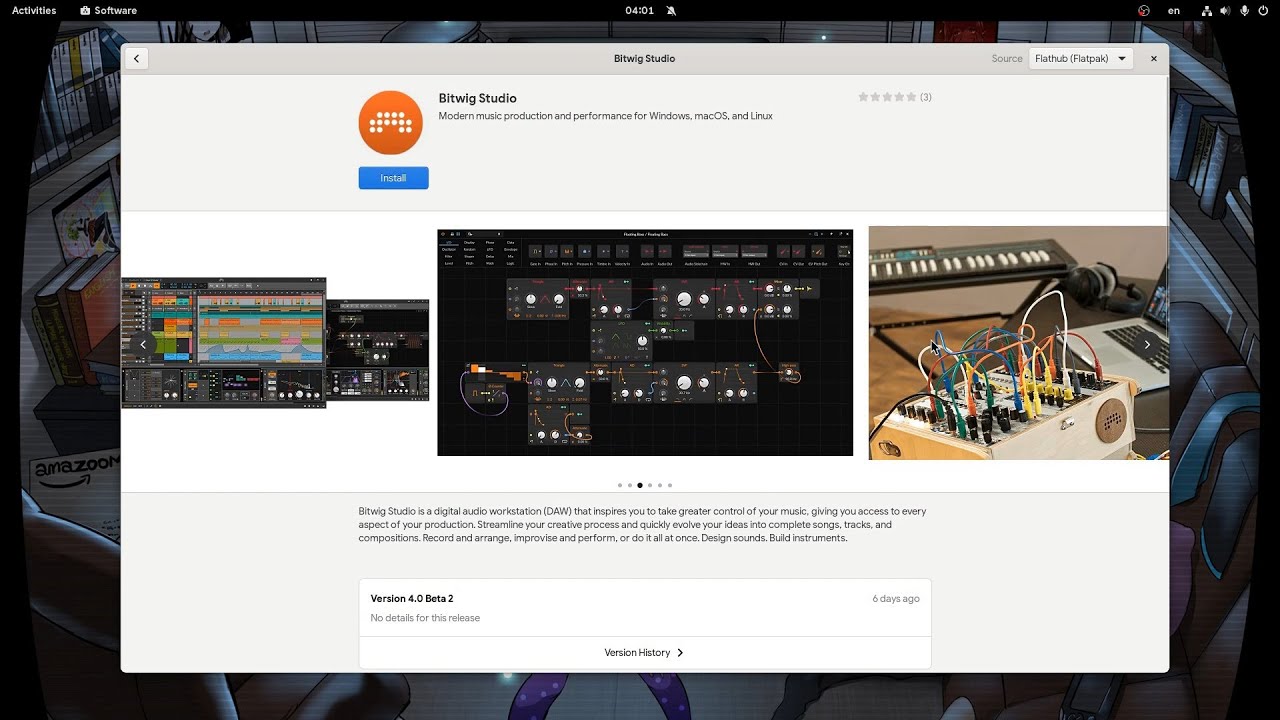The width and height of the screenshot is (1280, 720).
Task: Click the '6 days ago' release date
Action: pos(896,599)
